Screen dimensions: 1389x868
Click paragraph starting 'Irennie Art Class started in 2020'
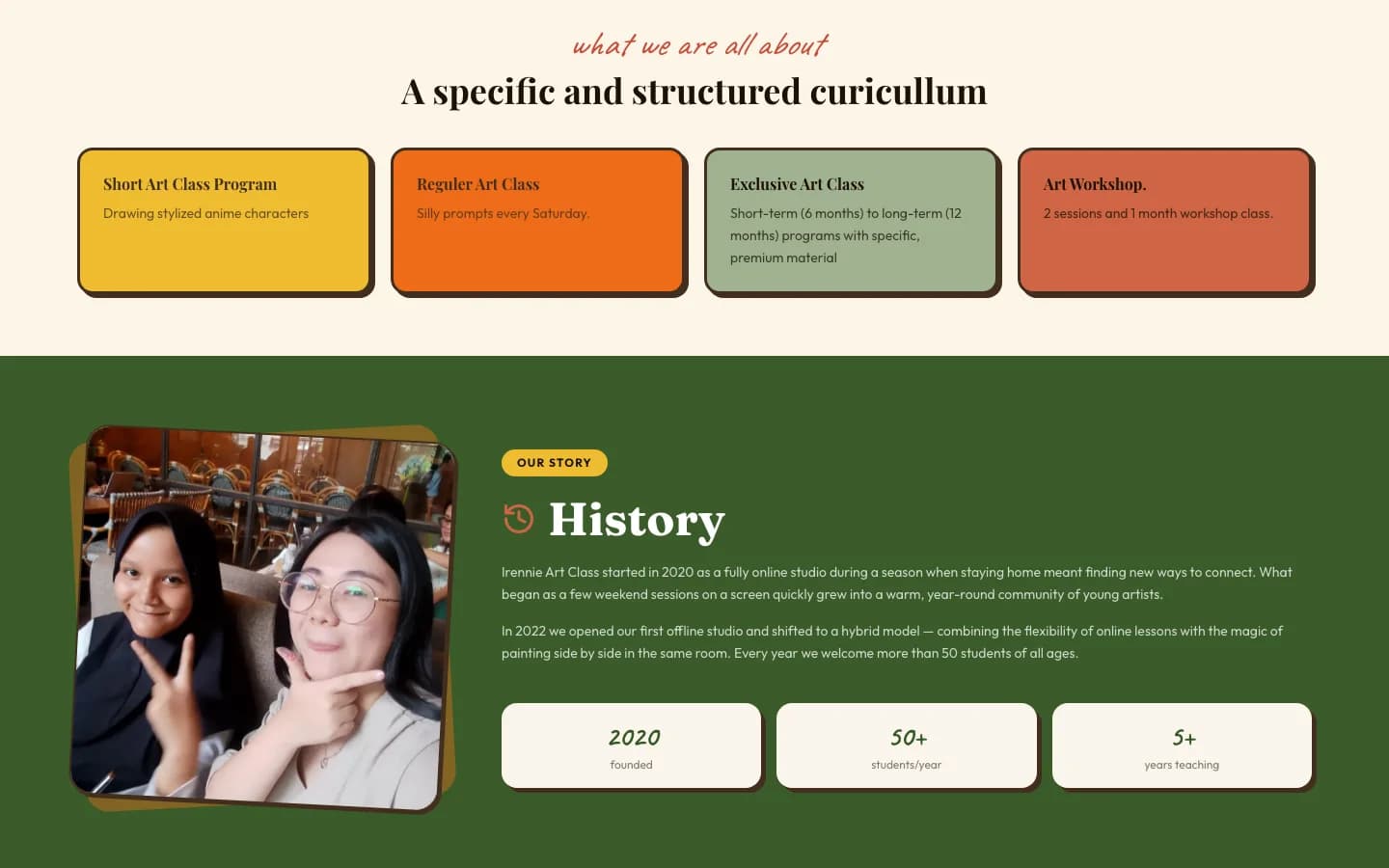tap(897, 583)
